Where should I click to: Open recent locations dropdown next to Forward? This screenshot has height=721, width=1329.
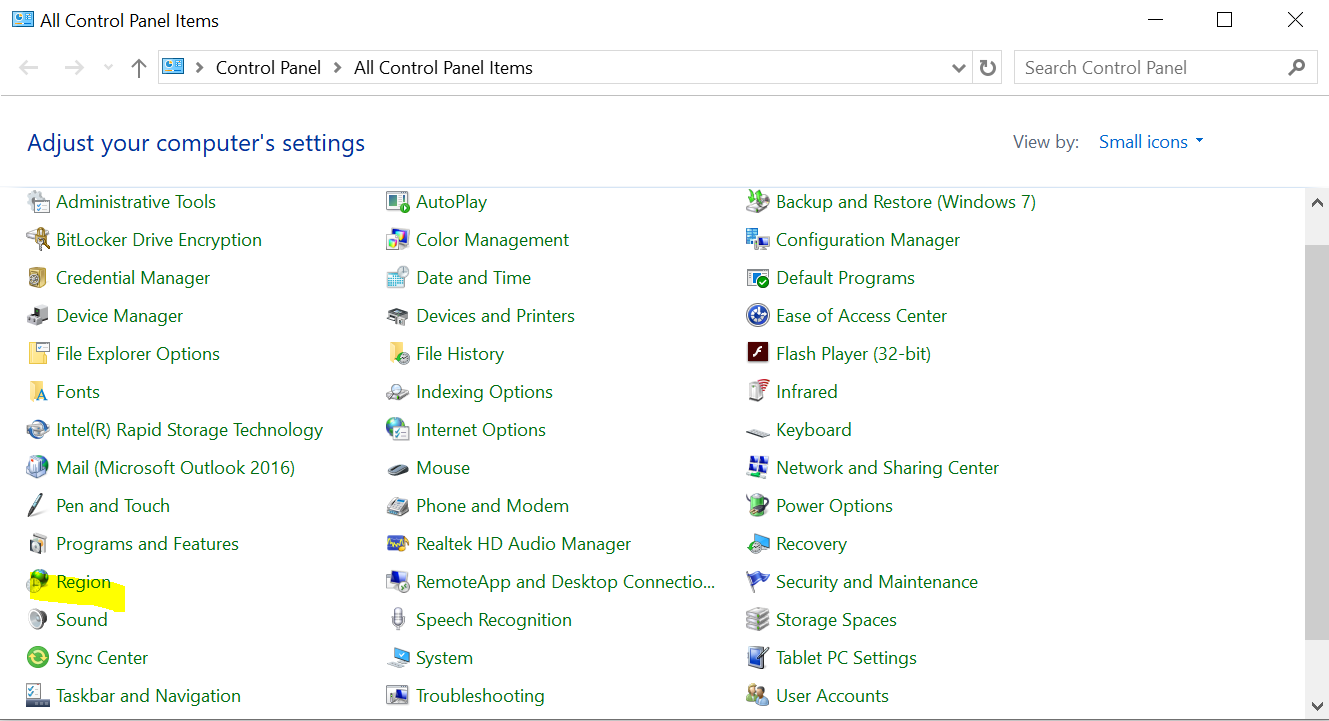(109, 68)
